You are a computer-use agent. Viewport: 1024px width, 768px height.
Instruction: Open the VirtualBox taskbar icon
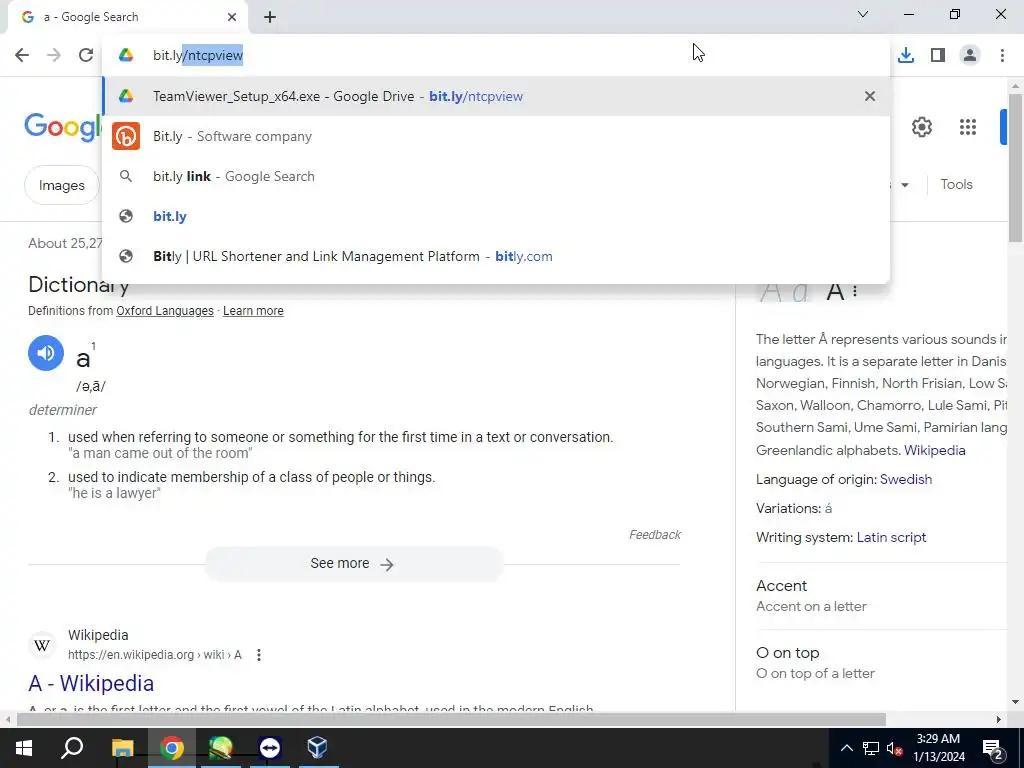click(x=317, y=748)
